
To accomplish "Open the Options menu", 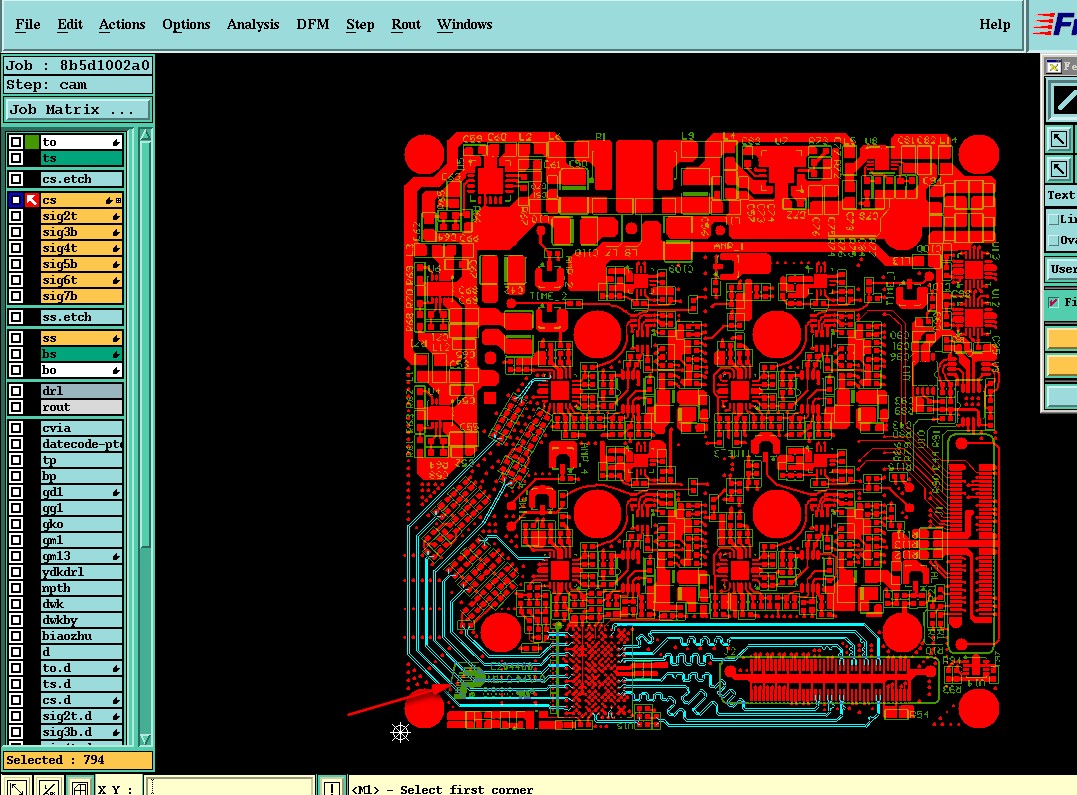I will coord(186,25).
